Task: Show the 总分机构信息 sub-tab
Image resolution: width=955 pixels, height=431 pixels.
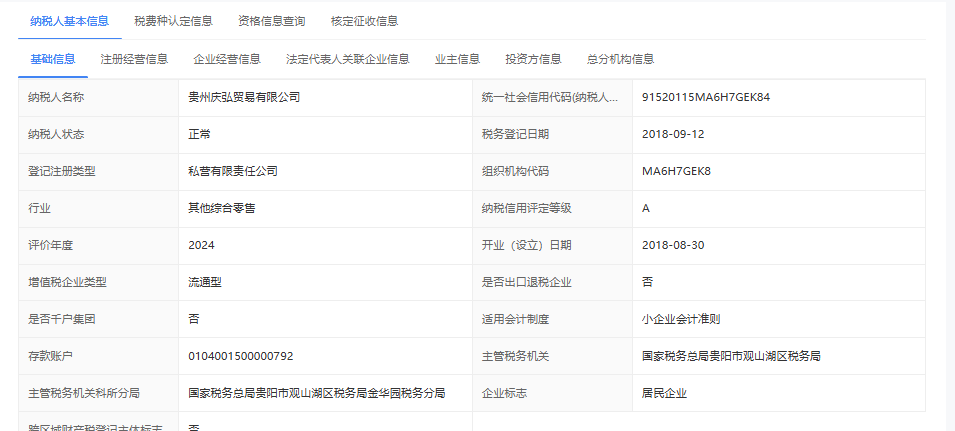Action: pyautogui.click(x=620, y=59)
